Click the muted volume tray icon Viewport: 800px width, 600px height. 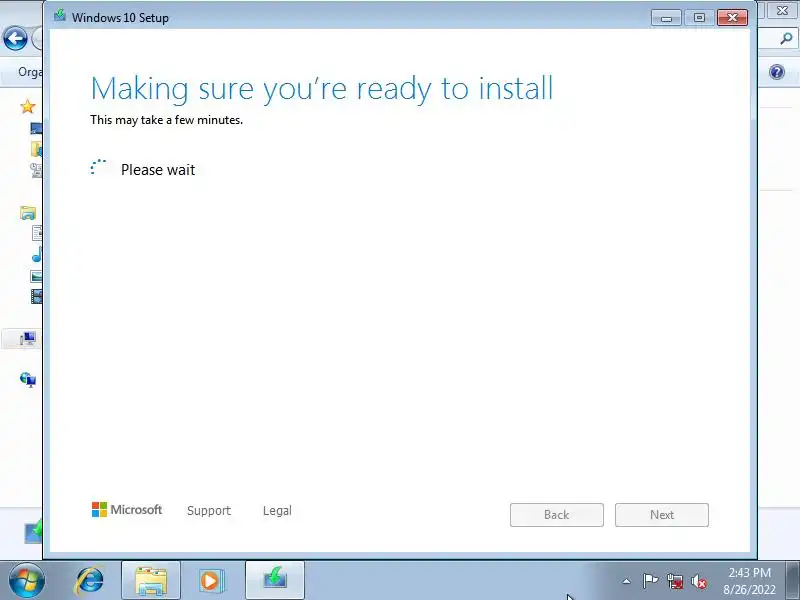(x=698, y=581)
